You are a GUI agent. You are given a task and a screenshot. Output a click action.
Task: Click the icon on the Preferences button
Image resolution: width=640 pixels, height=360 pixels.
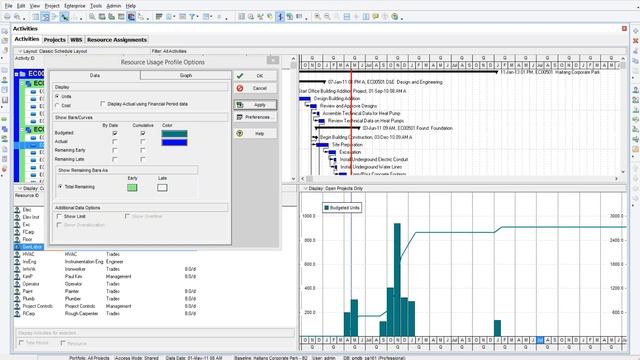point(240,117)
